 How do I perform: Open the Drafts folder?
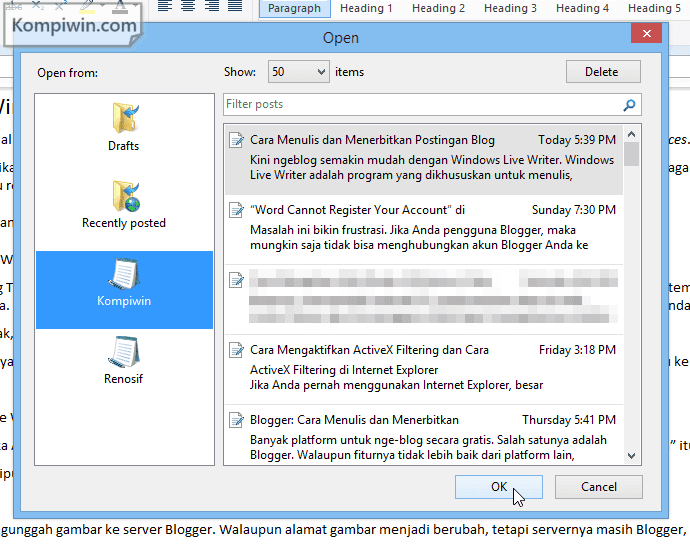124,127
